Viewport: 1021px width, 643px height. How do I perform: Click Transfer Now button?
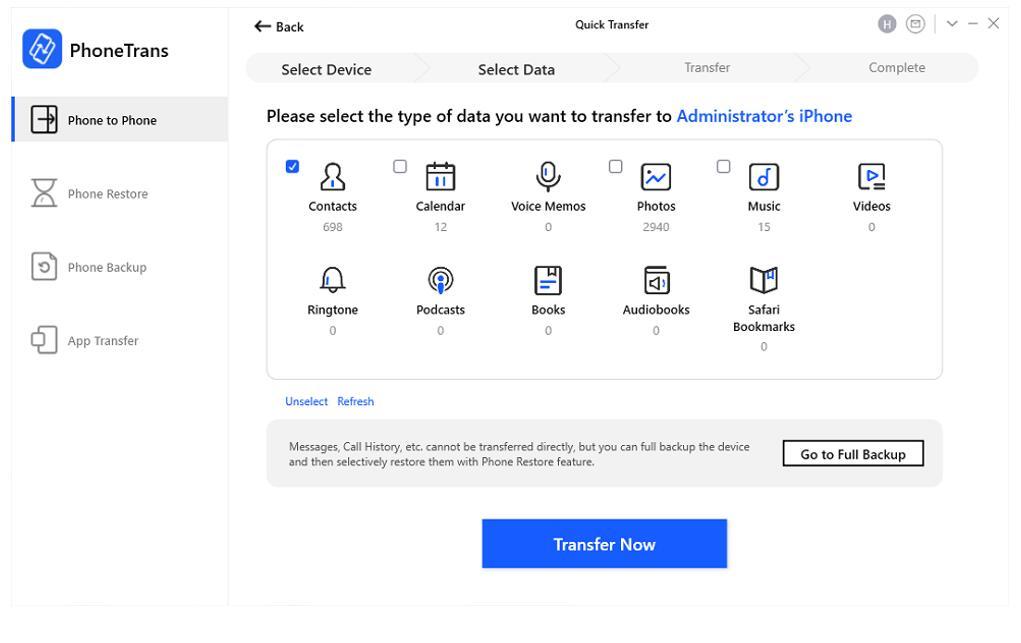tap(604, 544)
